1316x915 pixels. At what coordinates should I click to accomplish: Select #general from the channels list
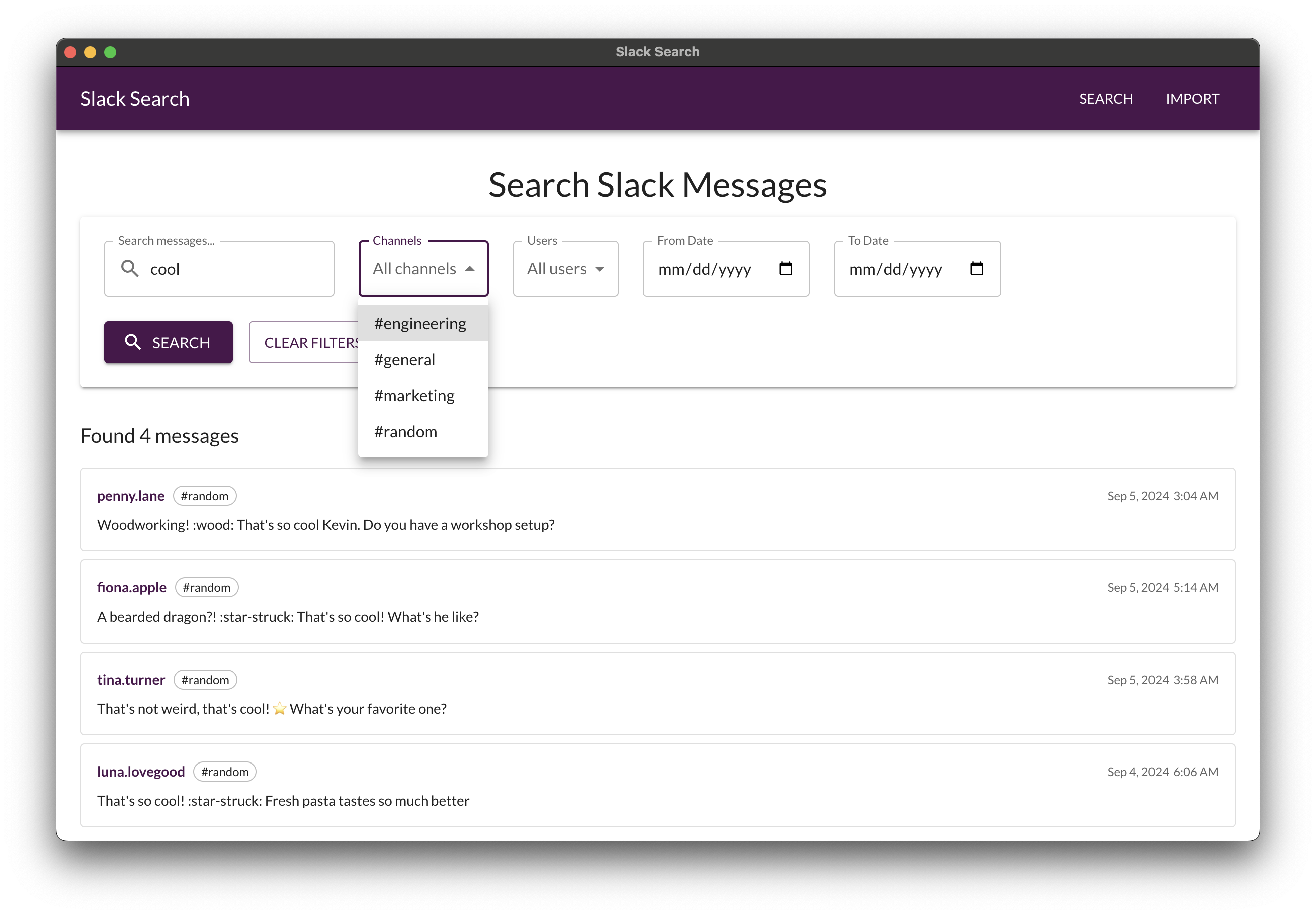point(405,360)
